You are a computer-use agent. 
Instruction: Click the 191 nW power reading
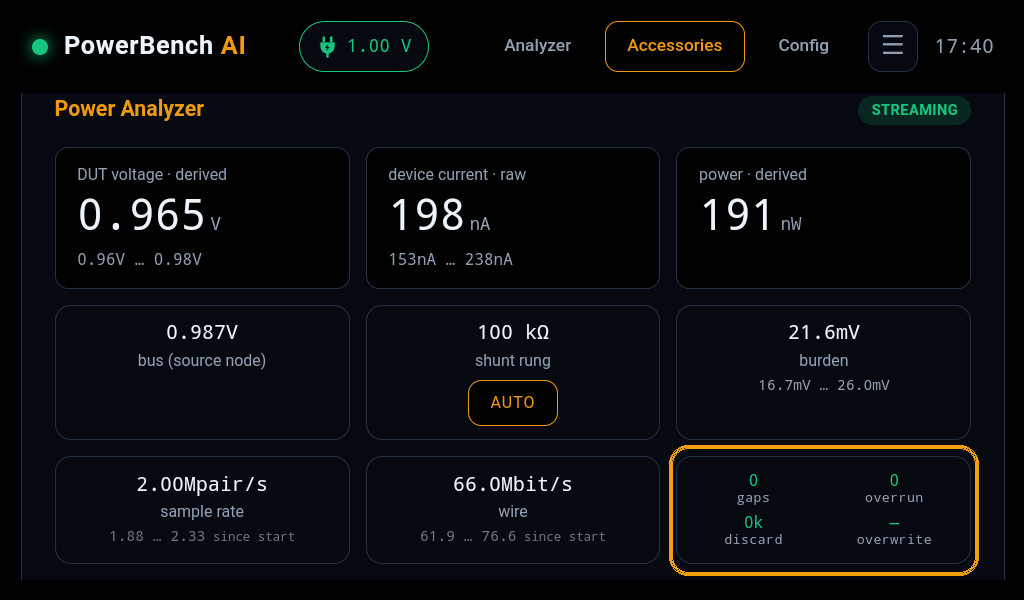(x=751, y=215)
